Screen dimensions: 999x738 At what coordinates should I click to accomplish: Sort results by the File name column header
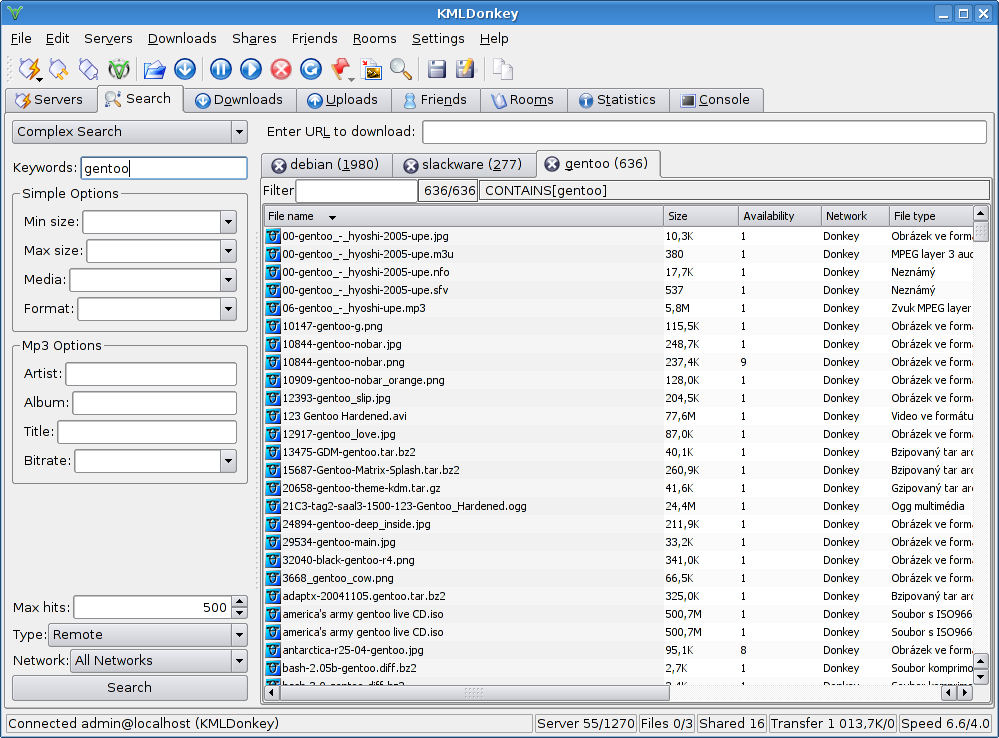[x=464, y=216]
